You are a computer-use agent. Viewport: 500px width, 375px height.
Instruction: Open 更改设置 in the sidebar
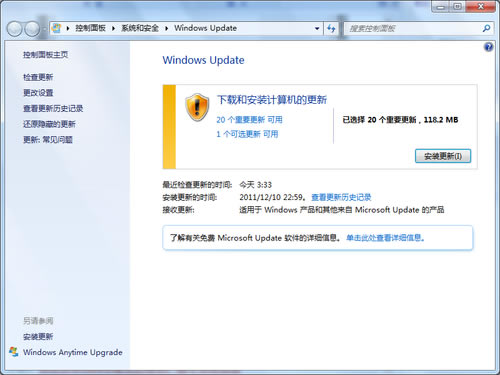38,93
